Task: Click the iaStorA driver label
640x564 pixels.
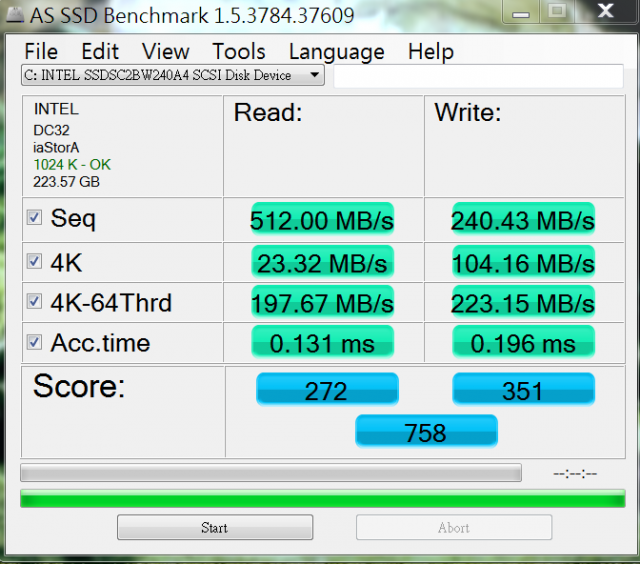Action: click(x=56, y=147)
